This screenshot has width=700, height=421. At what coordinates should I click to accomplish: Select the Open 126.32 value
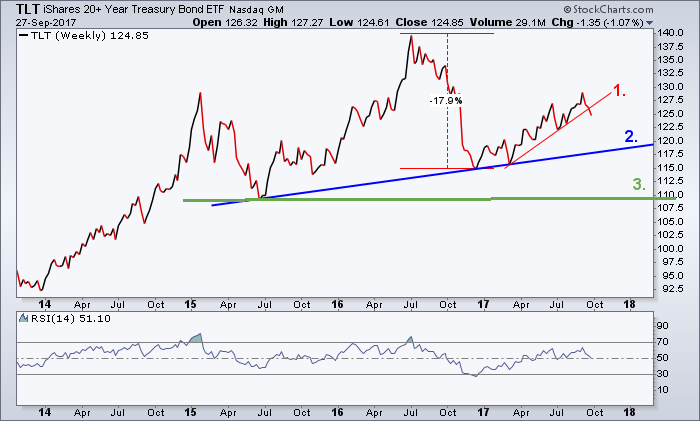pyautogui.click(x=225, y=22)
